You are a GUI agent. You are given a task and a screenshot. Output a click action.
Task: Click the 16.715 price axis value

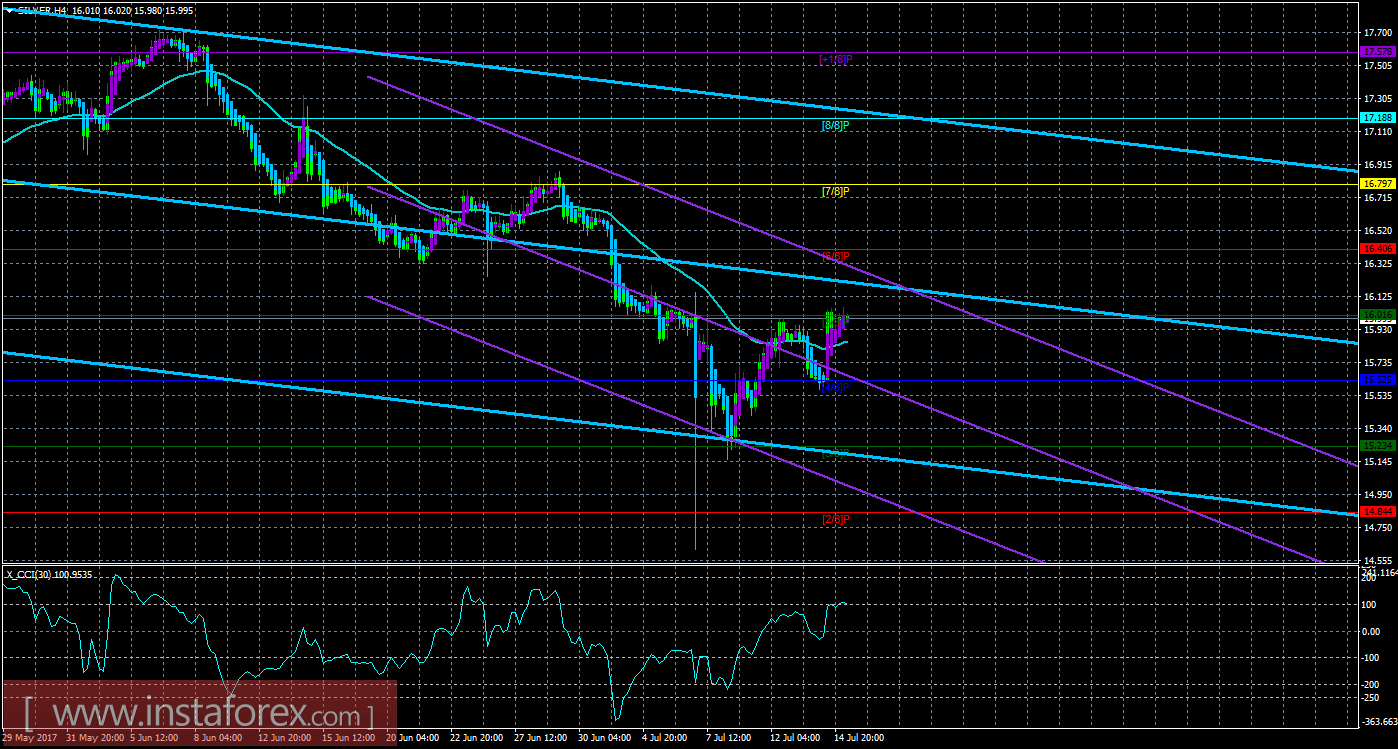1378,198
